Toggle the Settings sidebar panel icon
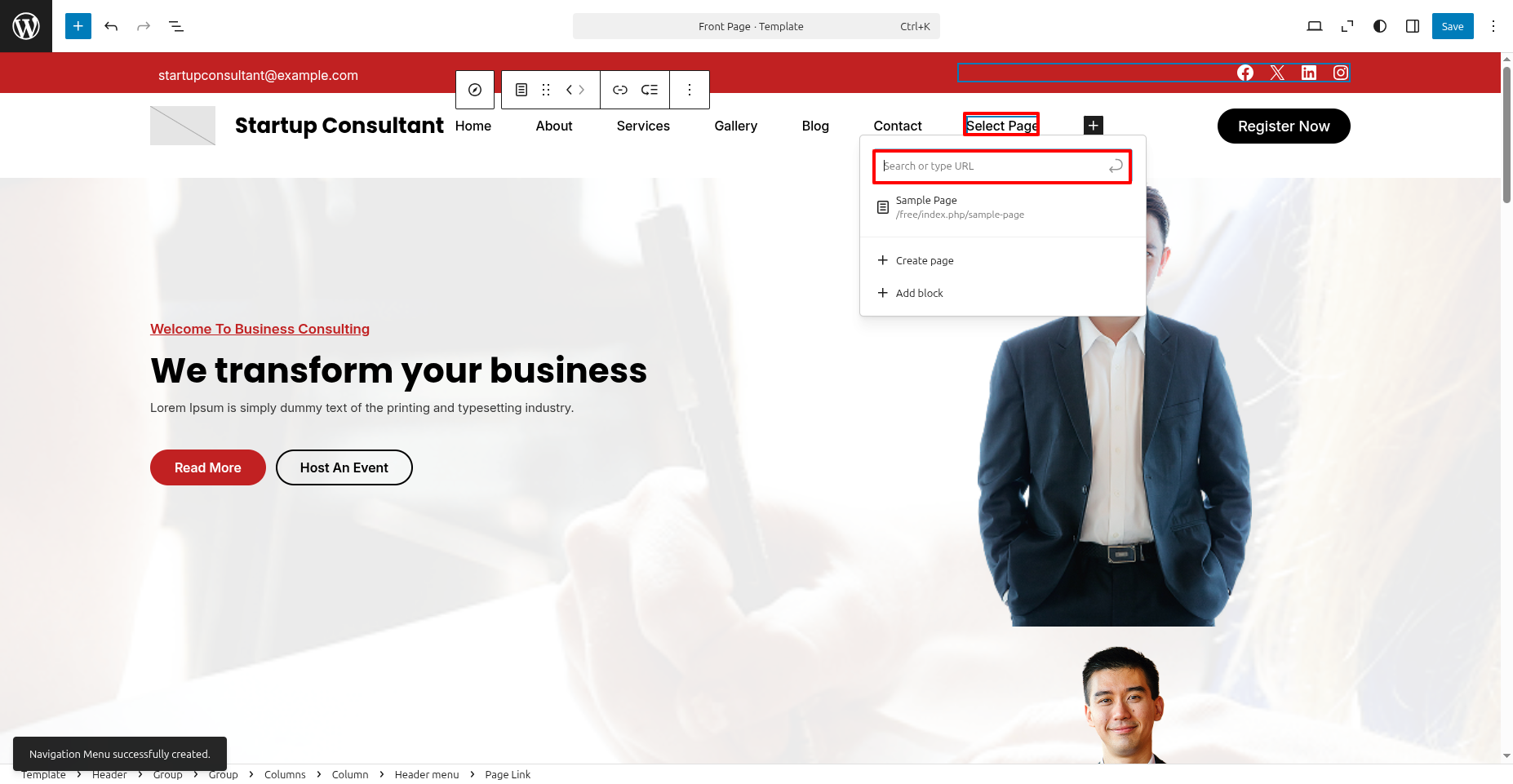1513x784 pixels. tap(1413, 26)
